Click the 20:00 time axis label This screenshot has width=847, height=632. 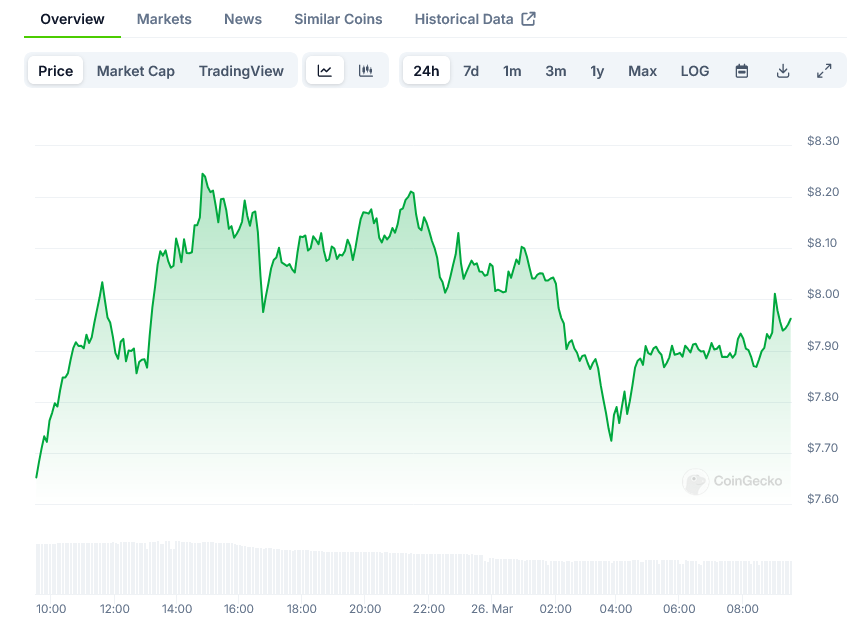tap(365, 609)
